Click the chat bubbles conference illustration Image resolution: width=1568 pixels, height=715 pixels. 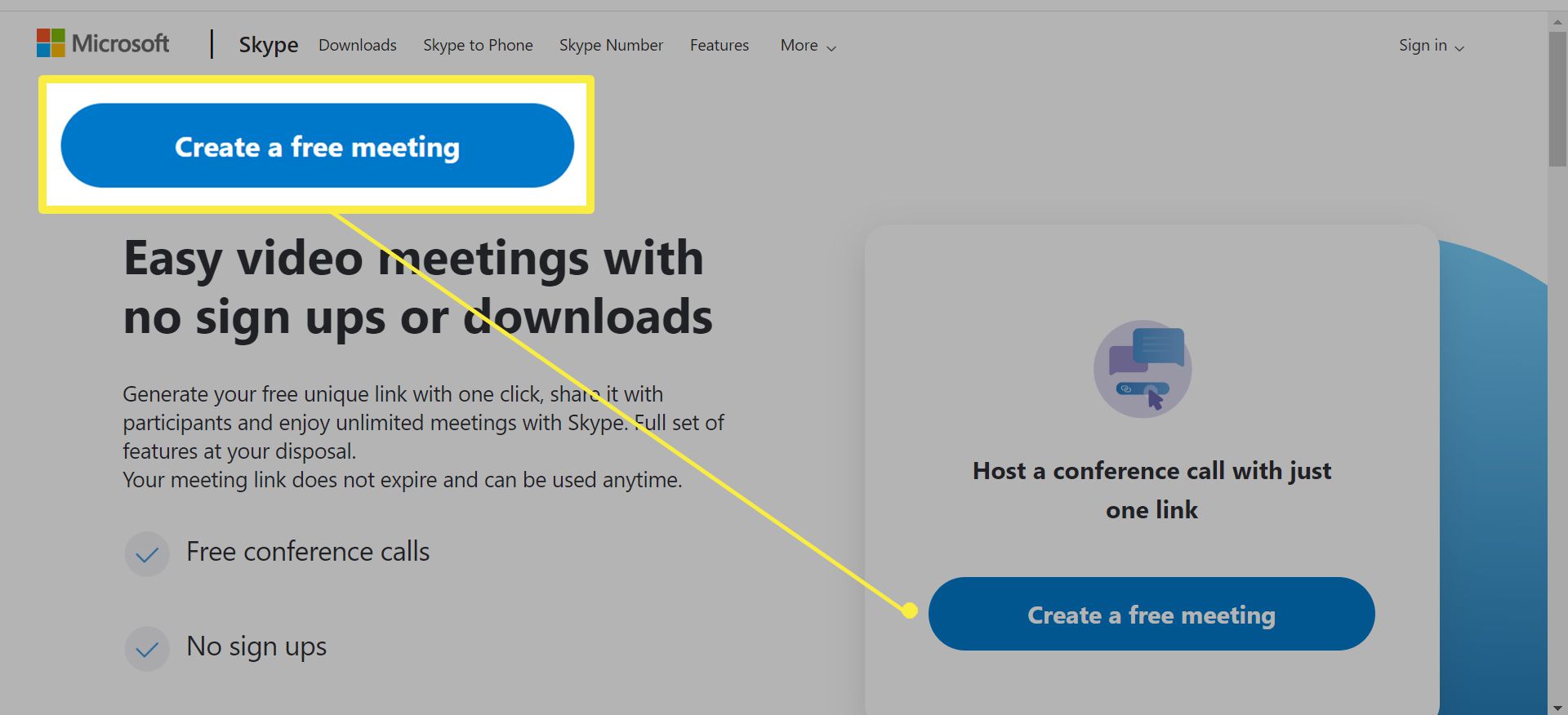coord(1143,369)
